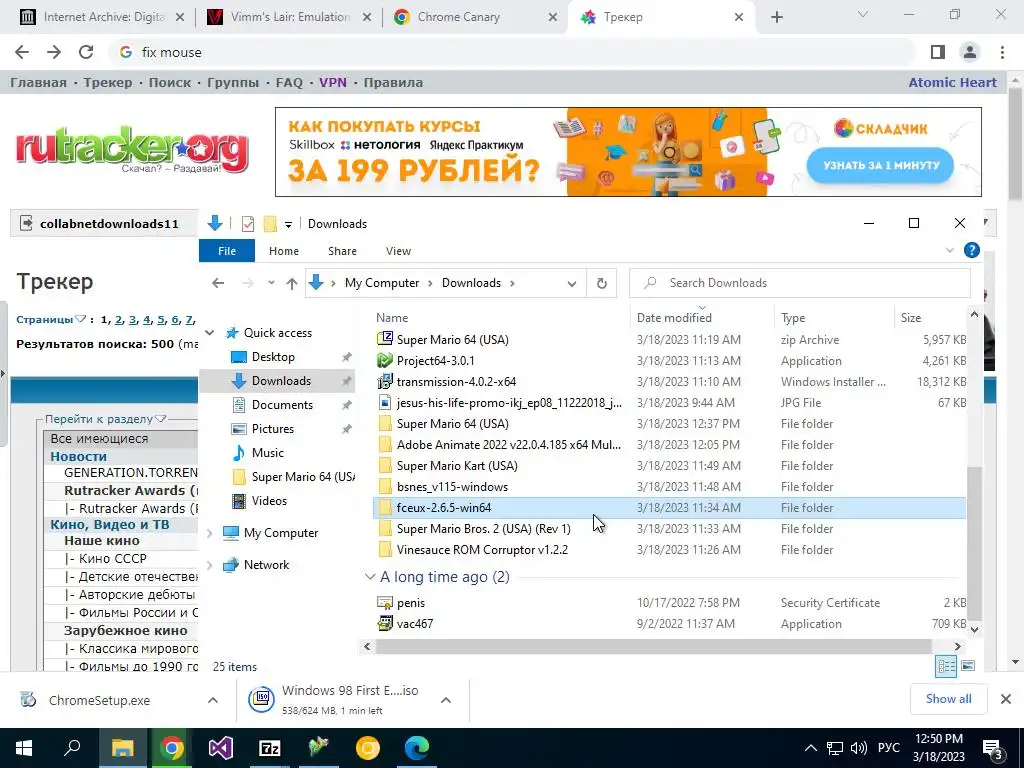Image resolution: width=1024 pixels, height=768 pixels.
Task: Reload the page in Chrome
Action: [x=86, y=52]
